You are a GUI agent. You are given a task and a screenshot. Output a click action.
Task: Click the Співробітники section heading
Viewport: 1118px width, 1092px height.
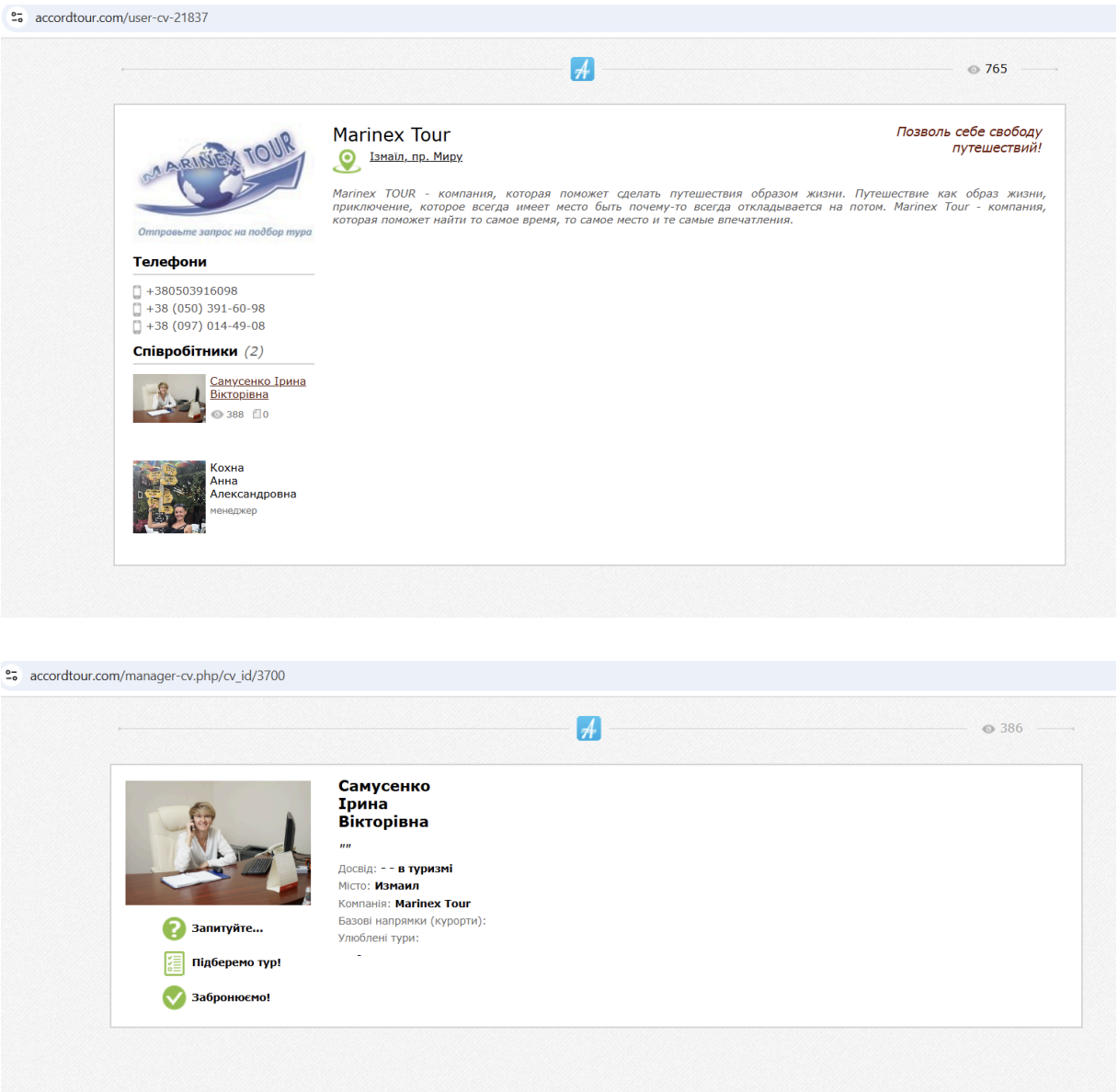point(186,351)
